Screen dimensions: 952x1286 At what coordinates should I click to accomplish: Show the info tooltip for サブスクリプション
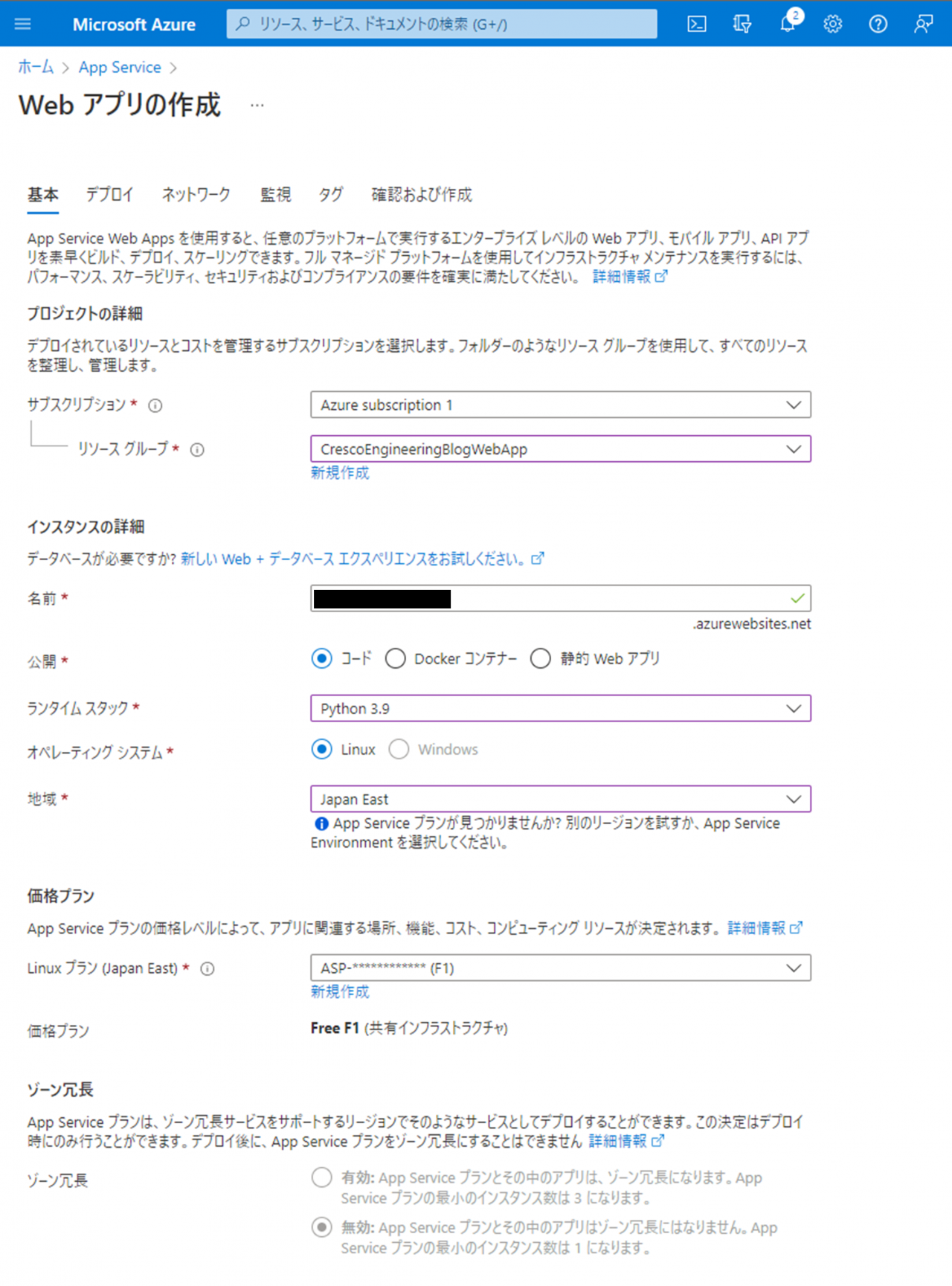pyautogui.click(x=155, y=405)
